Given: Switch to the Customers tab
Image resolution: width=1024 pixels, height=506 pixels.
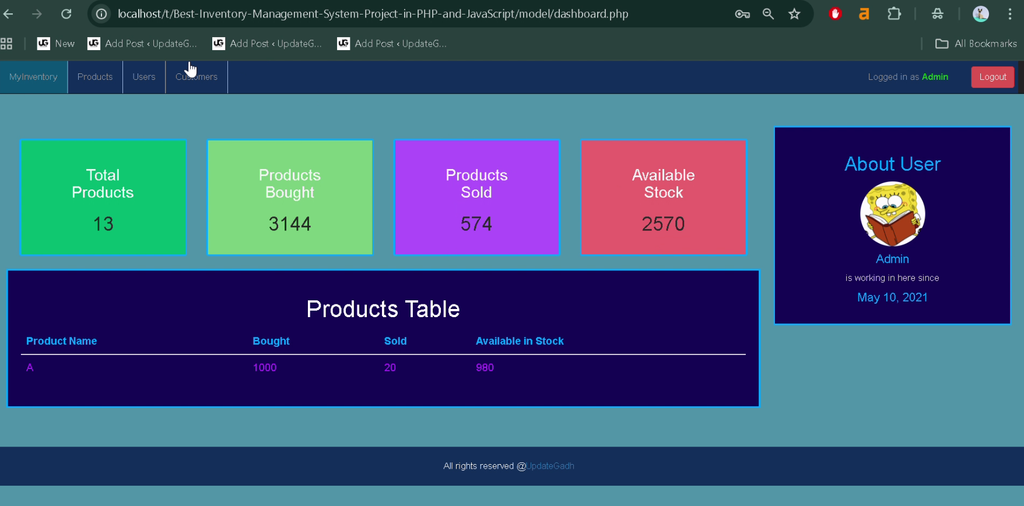Looking at the screenshot, I should click(x=197, y=77).
